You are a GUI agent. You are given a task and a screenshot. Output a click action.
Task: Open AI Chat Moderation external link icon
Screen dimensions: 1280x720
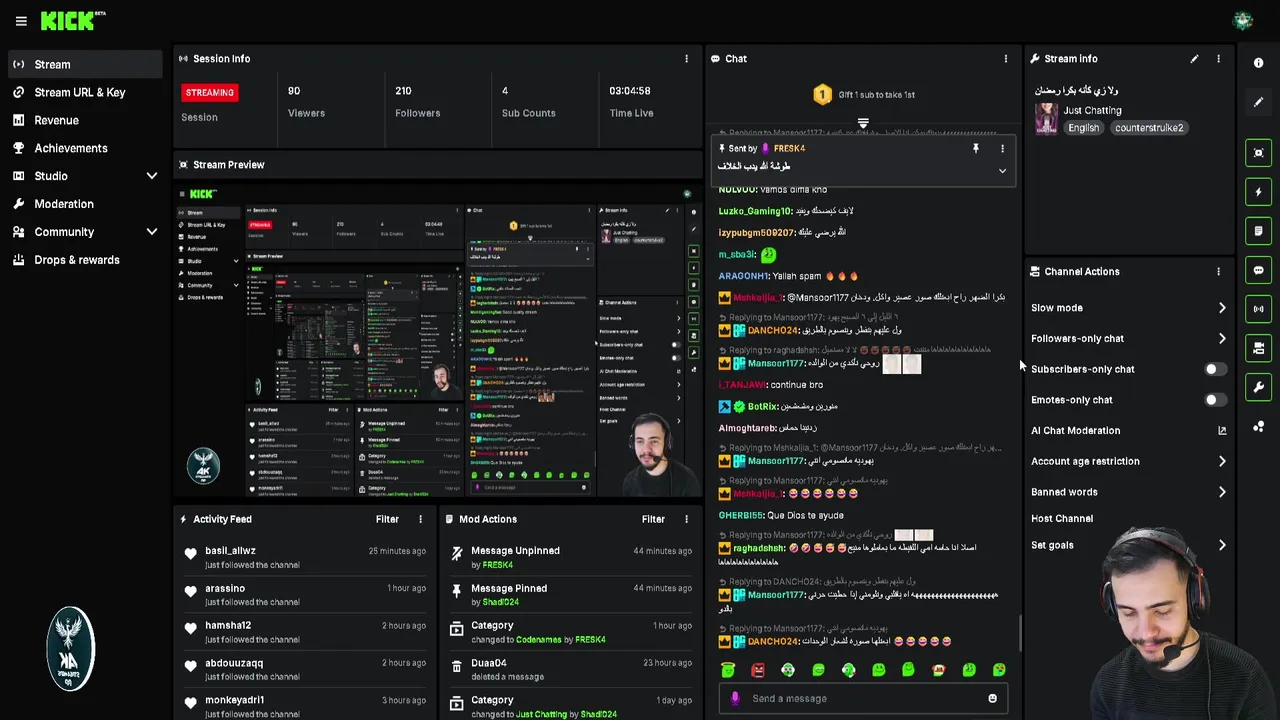(x=1222, y=431)
